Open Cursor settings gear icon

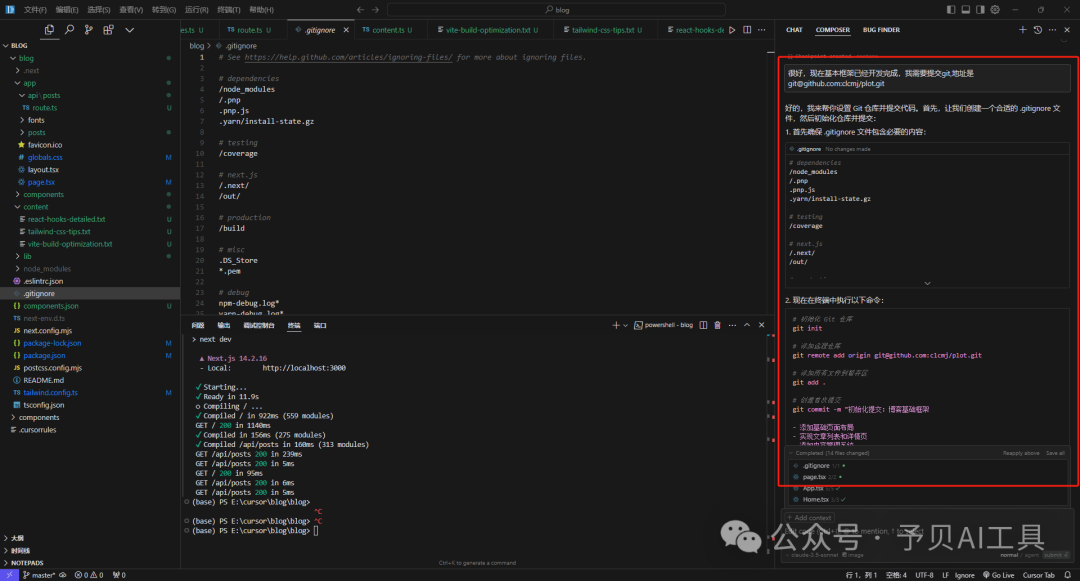click(x=995, y=10)
